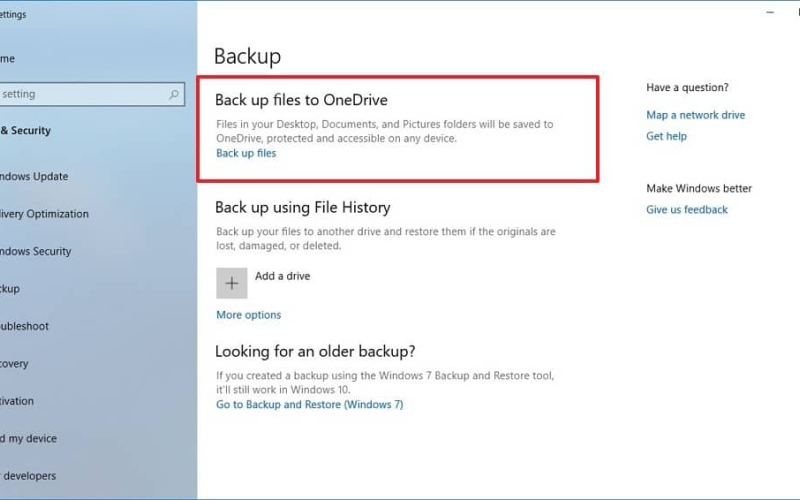Select Windows Update in the sidebar
Screen dimensions: 800x500
34,177
